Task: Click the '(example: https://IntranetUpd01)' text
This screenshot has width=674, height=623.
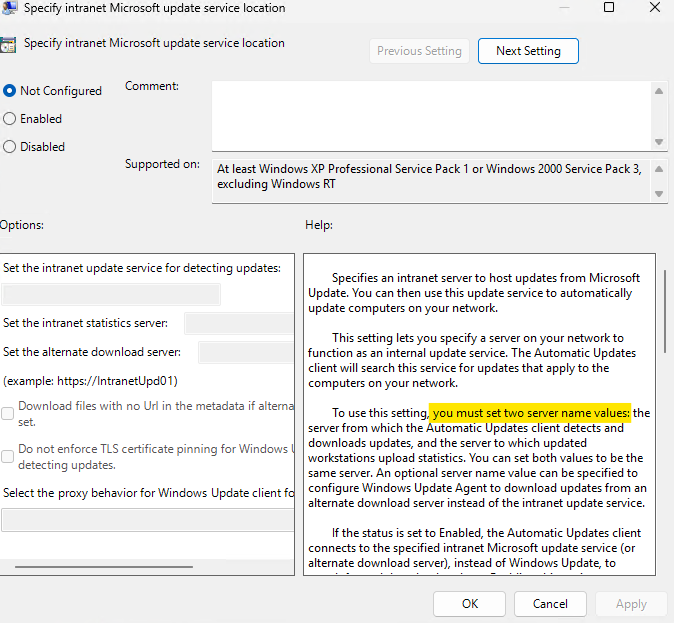Action: (x=90, y=381)
